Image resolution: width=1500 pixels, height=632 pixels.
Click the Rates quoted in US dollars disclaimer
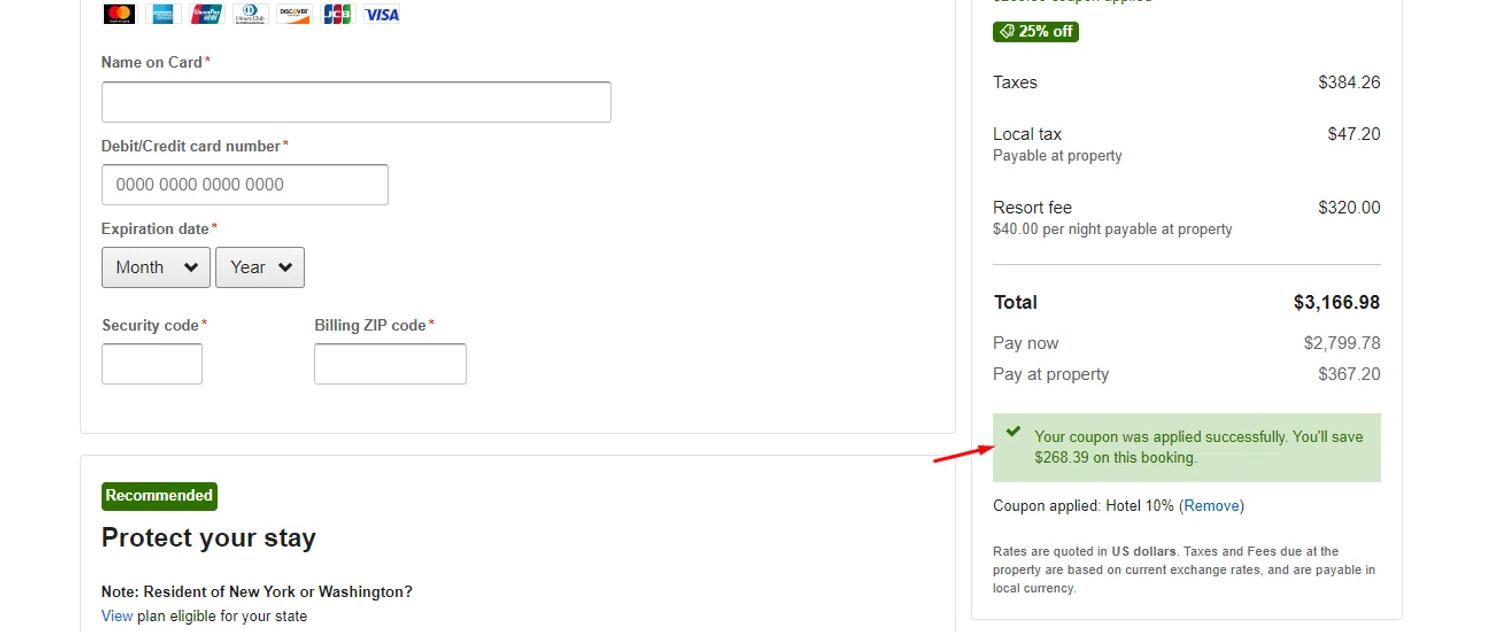tap(1184, 570)
